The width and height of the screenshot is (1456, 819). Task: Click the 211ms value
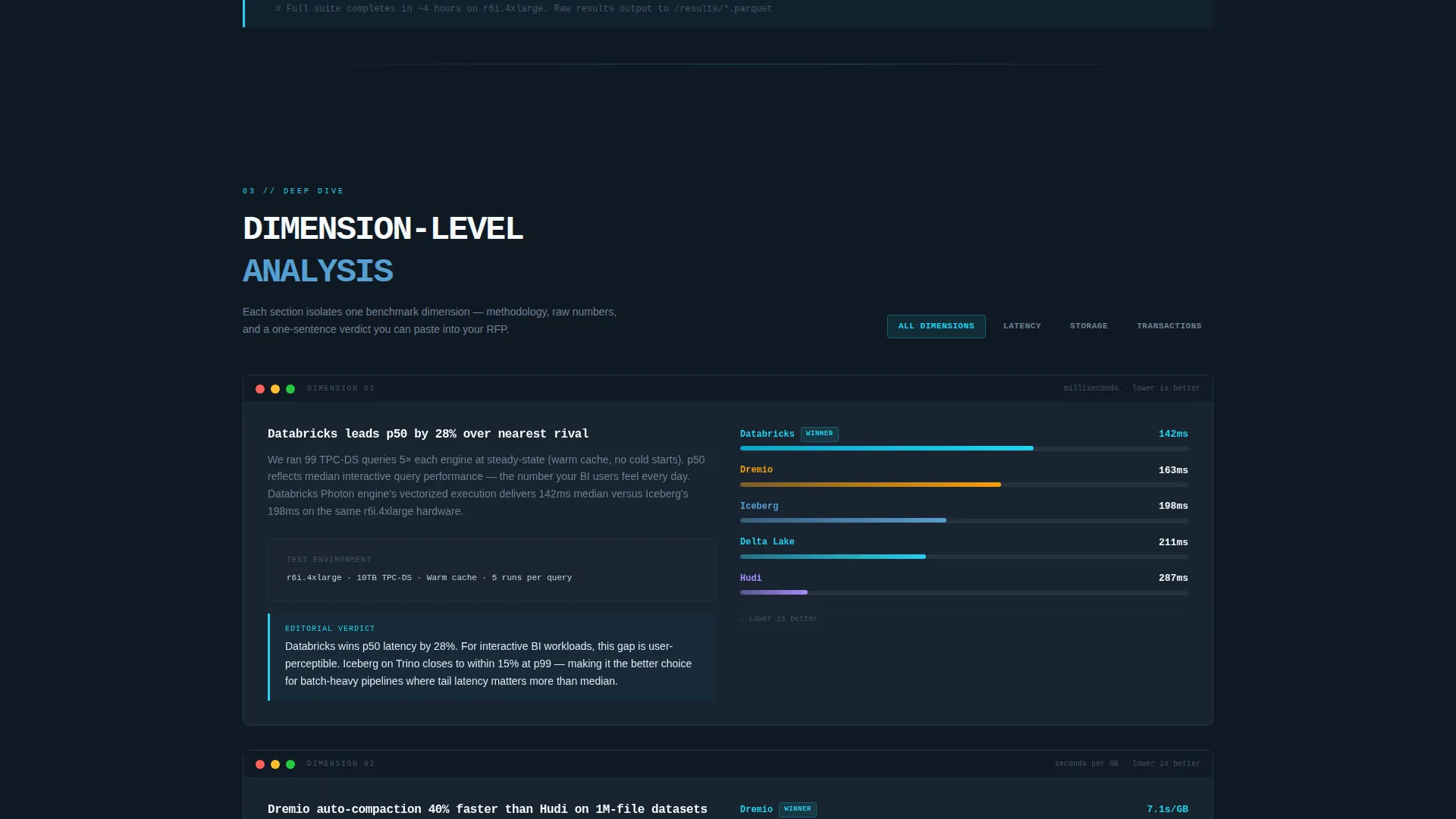tap(1173, 542)
